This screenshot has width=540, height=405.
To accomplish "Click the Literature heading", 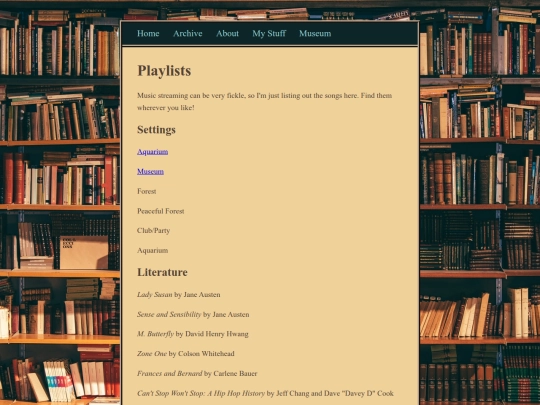I will (162, 272).
